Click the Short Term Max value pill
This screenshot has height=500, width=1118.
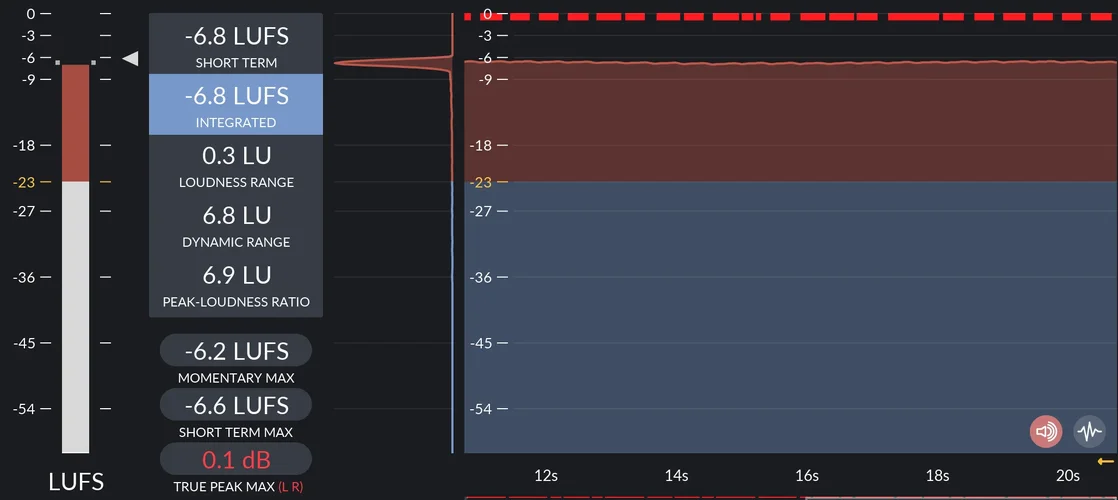point(236,405)
